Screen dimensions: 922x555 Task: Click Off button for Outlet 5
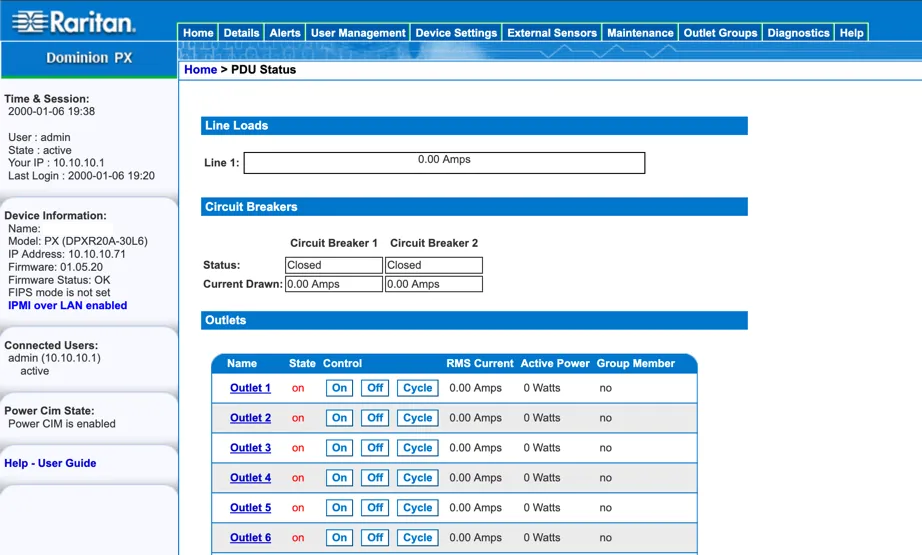375,508
